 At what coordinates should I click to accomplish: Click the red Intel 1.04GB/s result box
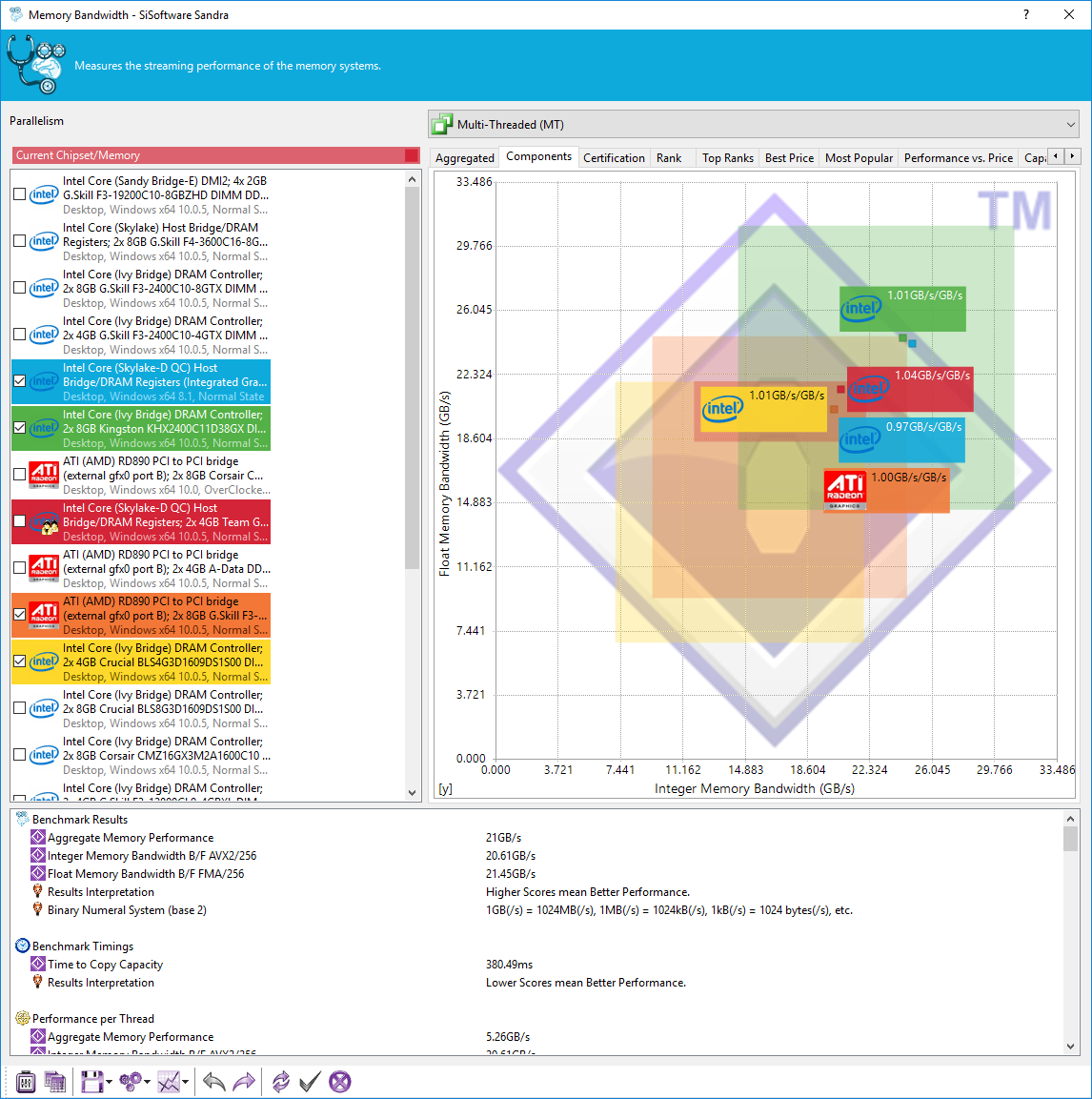pos(910,389)
